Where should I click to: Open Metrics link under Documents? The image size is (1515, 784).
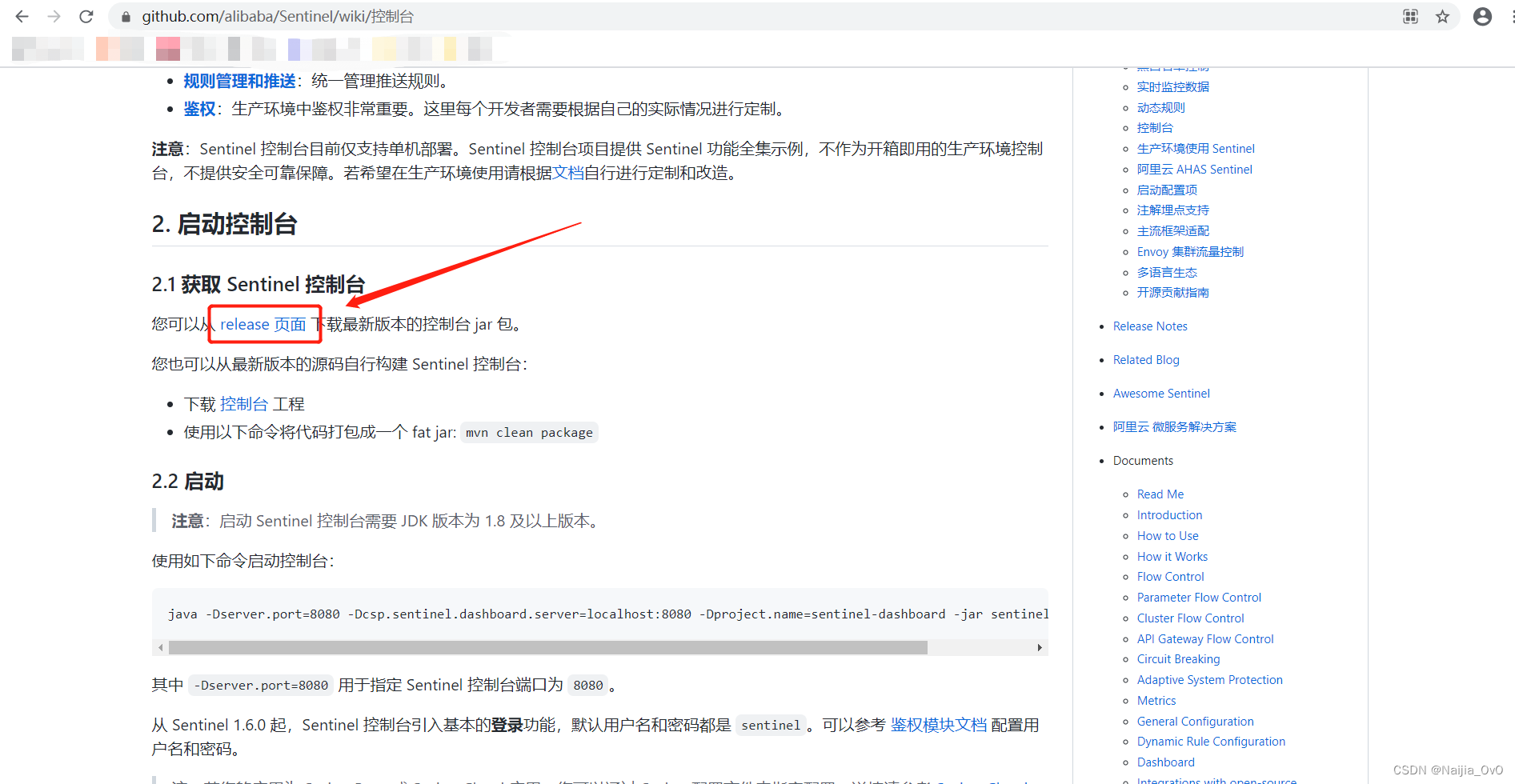click(1156, 700)
